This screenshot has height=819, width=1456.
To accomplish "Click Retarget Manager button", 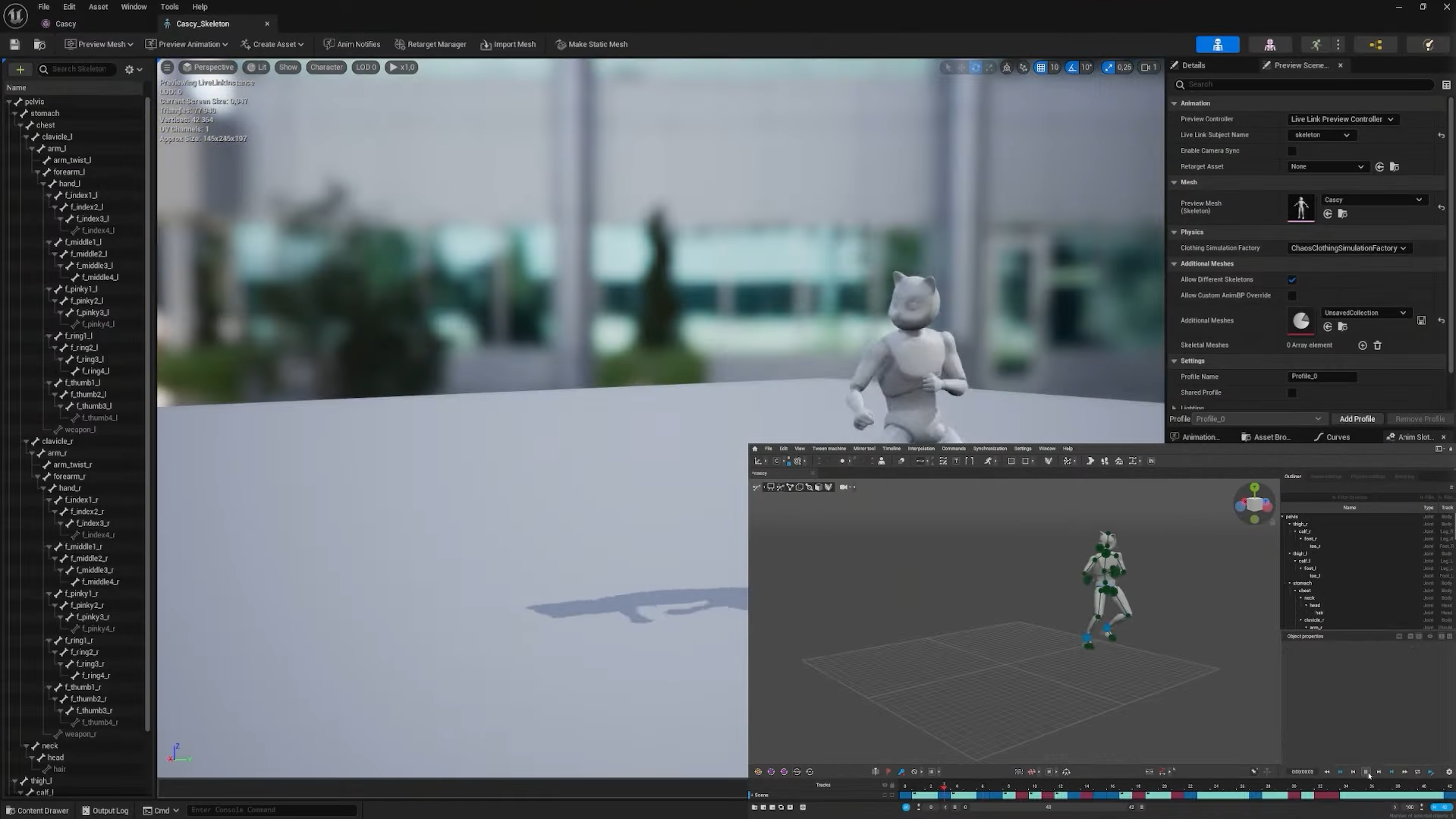I will click(430, 45).
